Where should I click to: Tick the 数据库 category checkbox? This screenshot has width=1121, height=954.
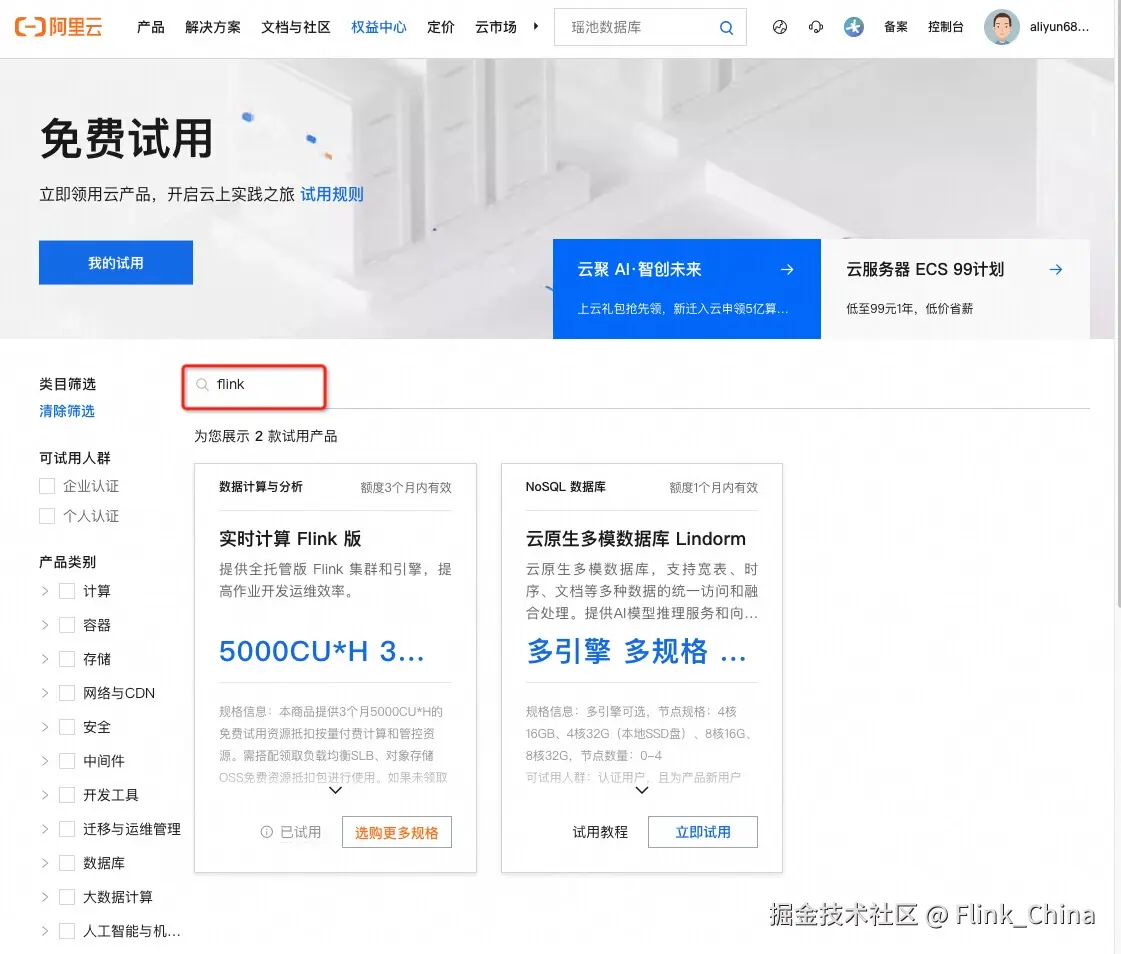click(67, 863)
